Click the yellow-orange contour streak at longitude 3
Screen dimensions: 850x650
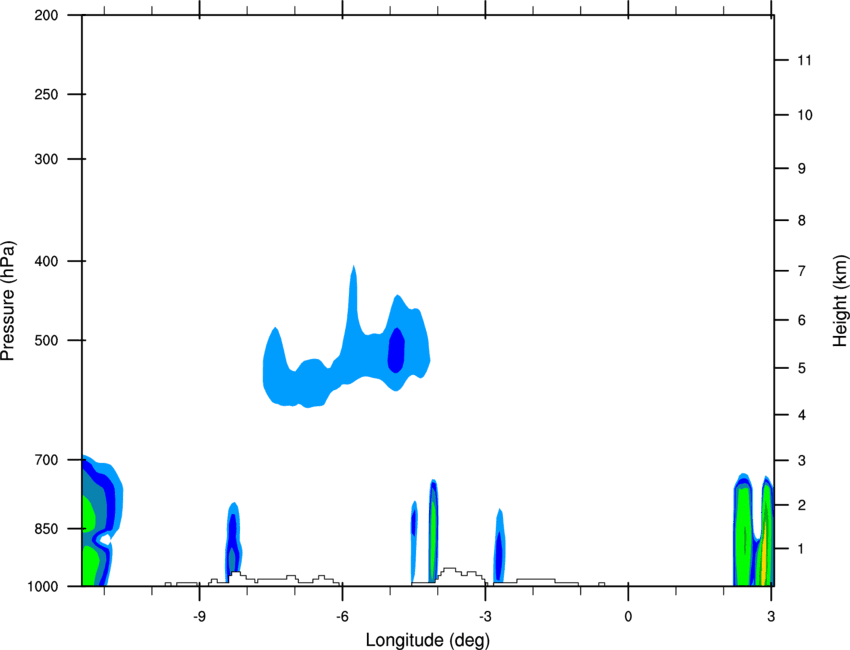[x=764, y=553]
